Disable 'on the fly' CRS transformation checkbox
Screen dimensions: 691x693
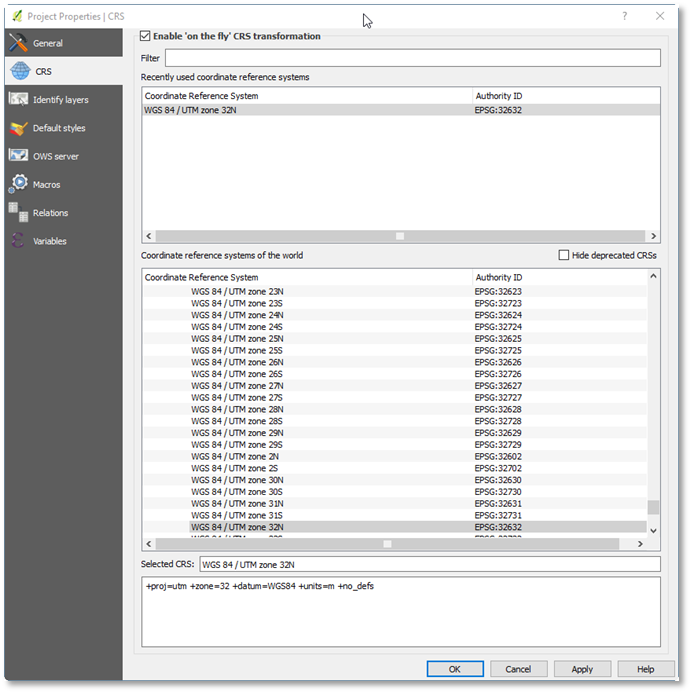(146, 36)
